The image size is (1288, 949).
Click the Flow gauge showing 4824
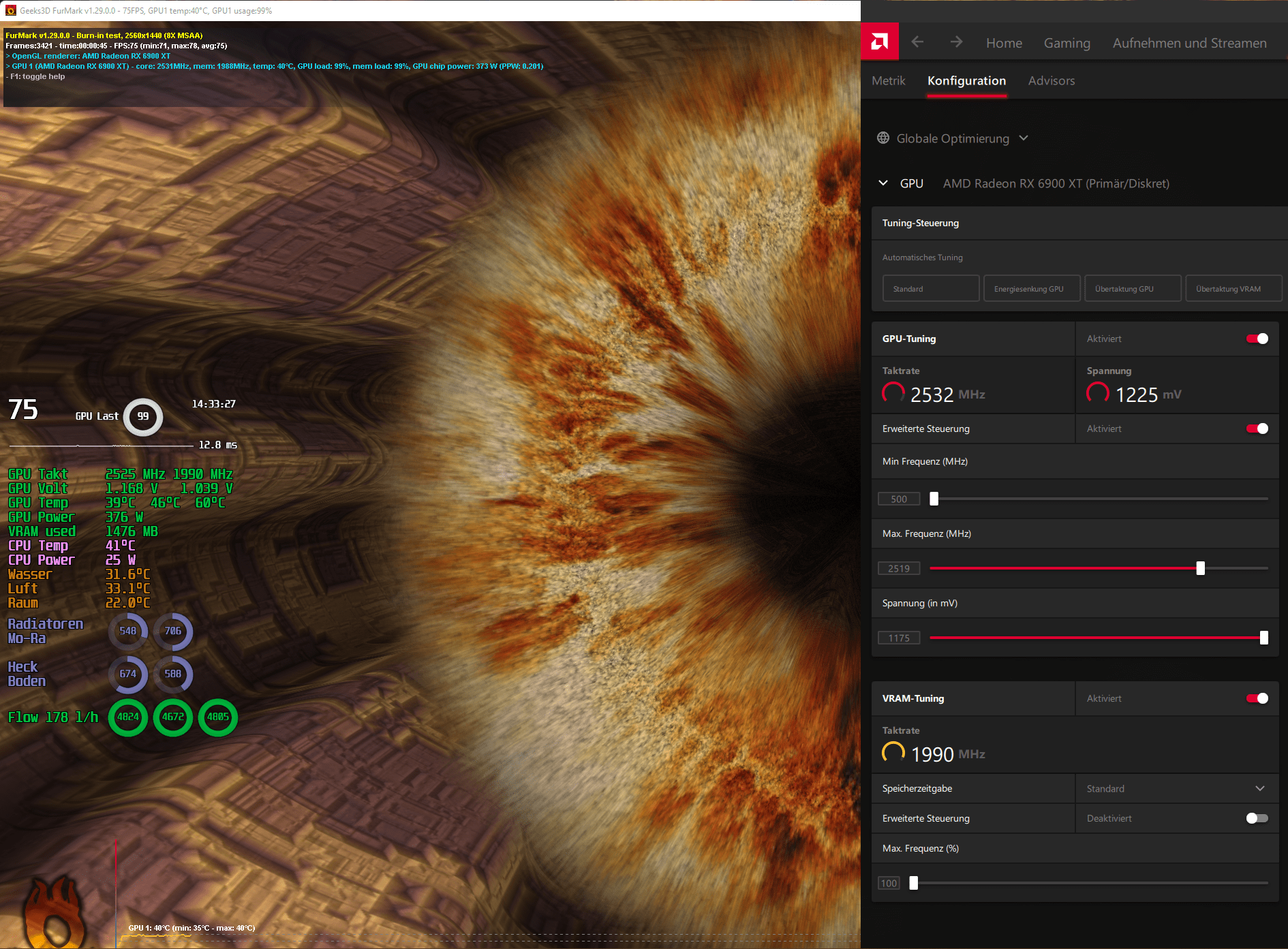[128, 717]
